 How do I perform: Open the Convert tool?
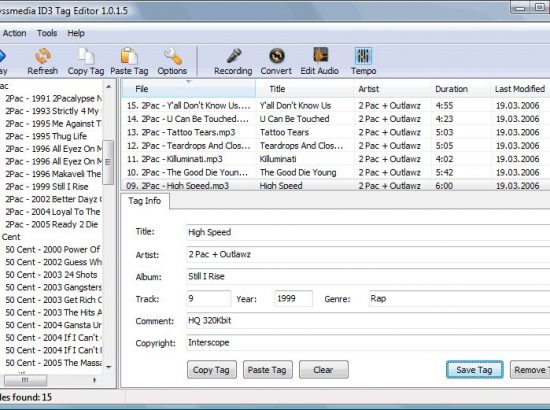[x=276, y=62]
